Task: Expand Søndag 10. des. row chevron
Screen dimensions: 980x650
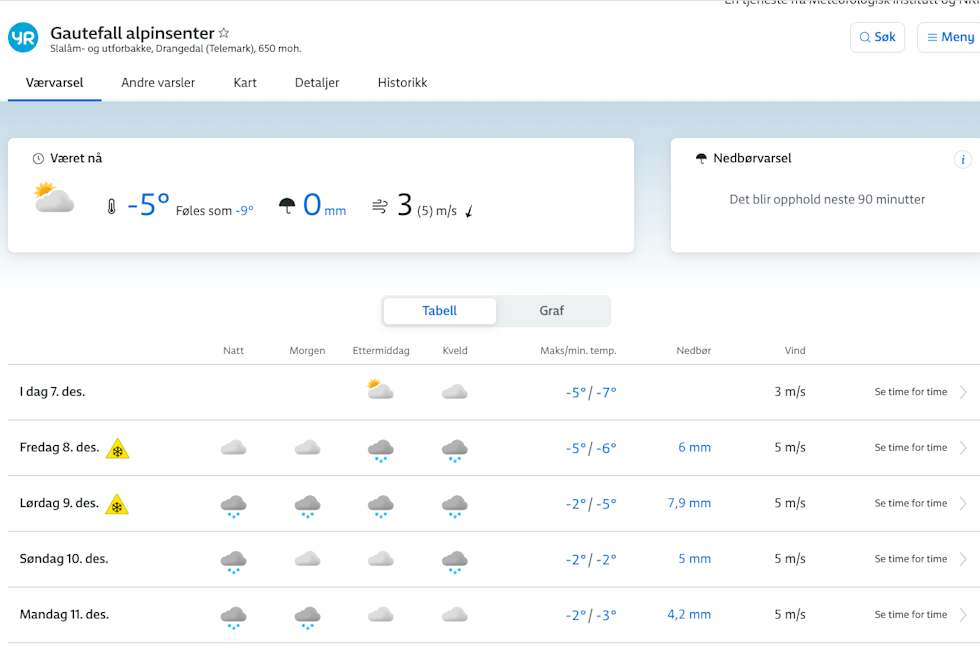Action: [963, 559]
